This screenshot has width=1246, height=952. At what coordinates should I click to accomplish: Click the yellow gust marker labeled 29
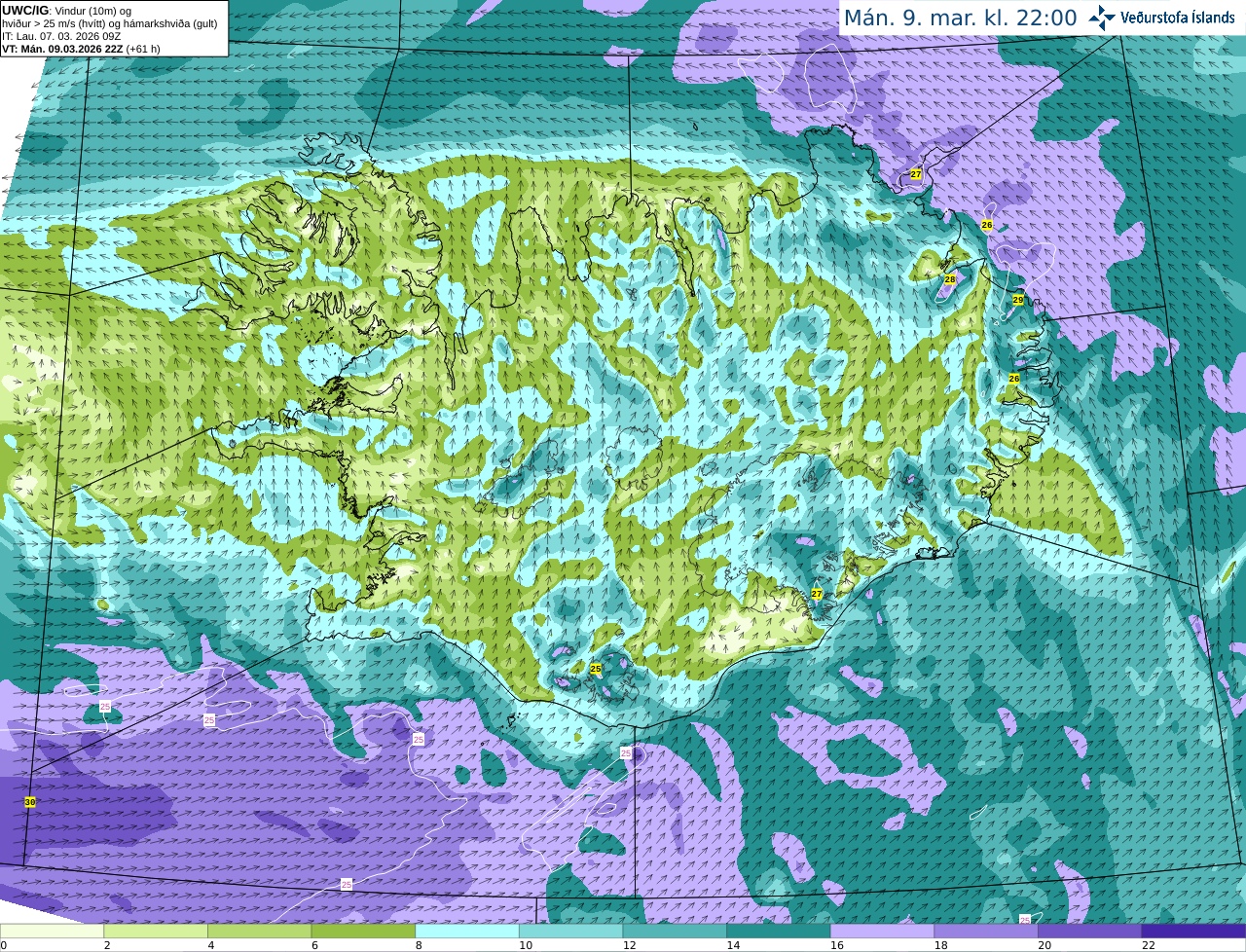tap(1018, 300)
